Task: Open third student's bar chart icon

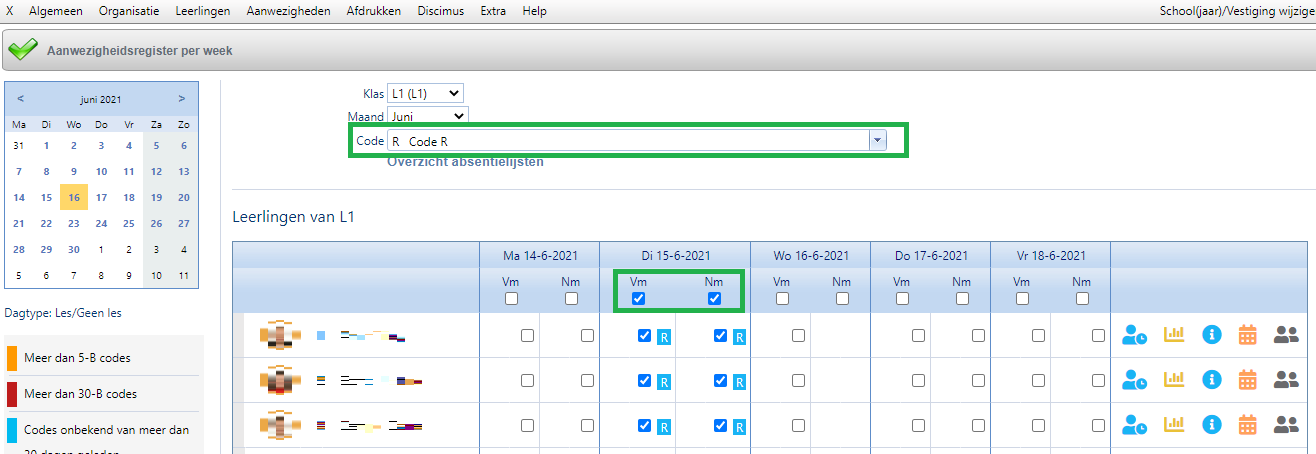Action: click(1173, 425)
